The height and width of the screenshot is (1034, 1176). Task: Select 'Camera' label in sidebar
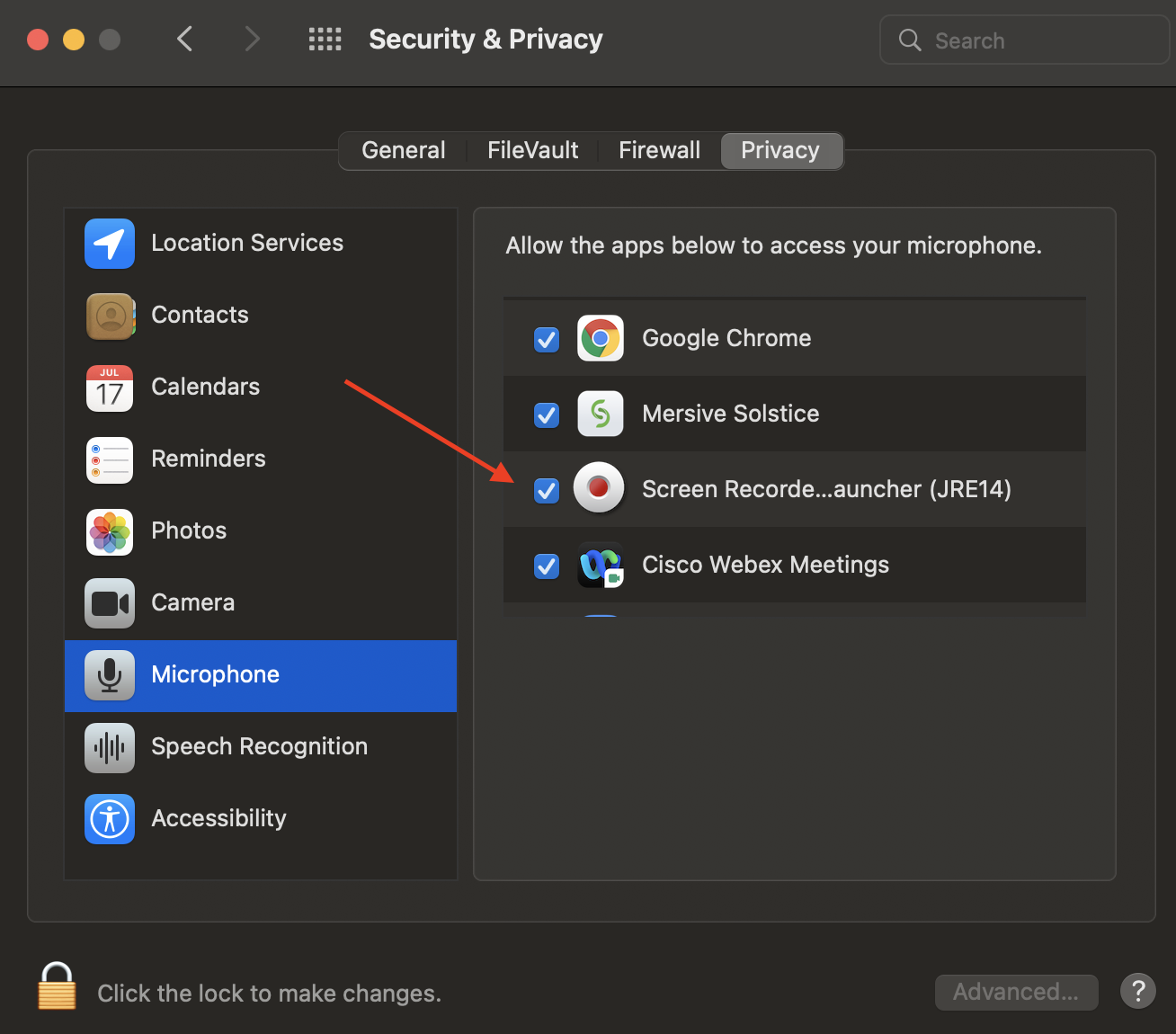tap(192, 602)
